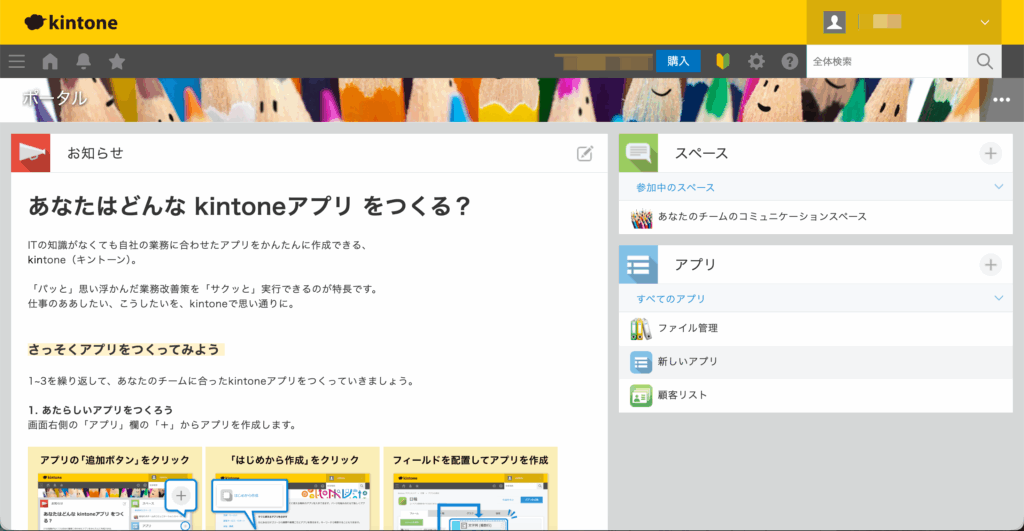This screenshot has width=1024, height=531.
Task: Open the 顧客リスト app
Action: (682, 395)
